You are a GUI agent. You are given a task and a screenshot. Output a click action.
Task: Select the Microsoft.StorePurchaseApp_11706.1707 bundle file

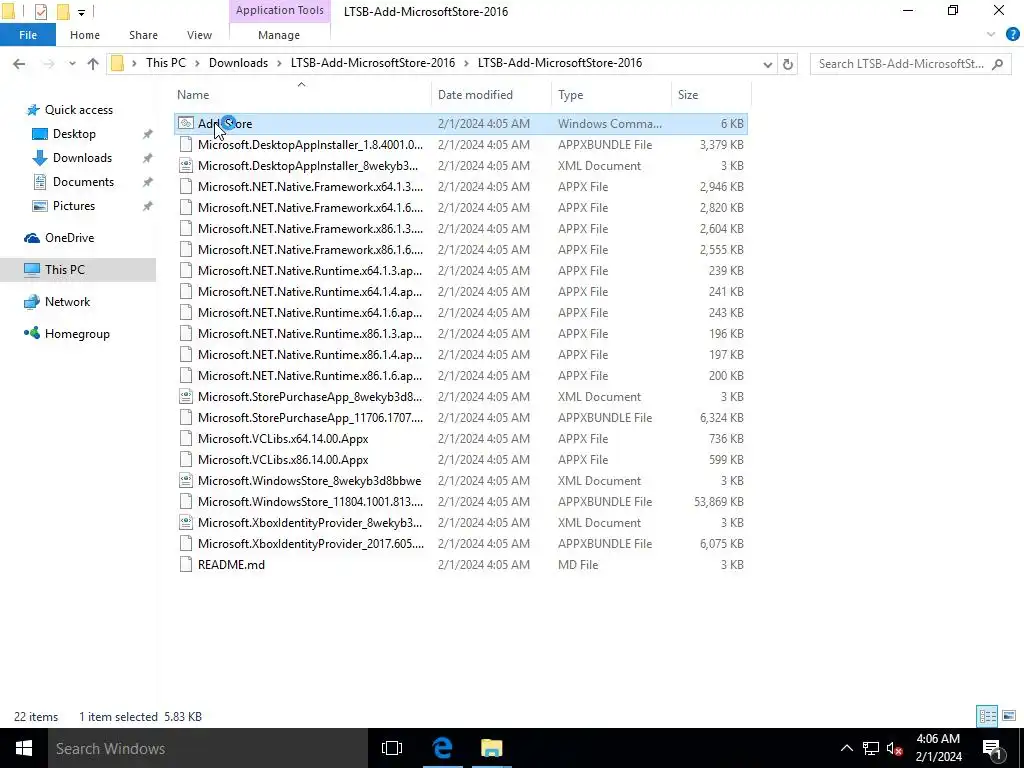pos(460,417)
